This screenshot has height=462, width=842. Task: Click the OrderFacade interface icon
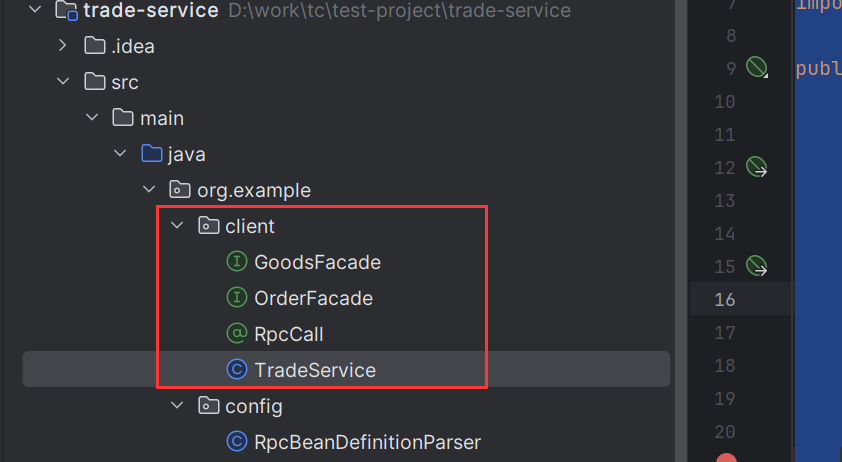point(236,298)
